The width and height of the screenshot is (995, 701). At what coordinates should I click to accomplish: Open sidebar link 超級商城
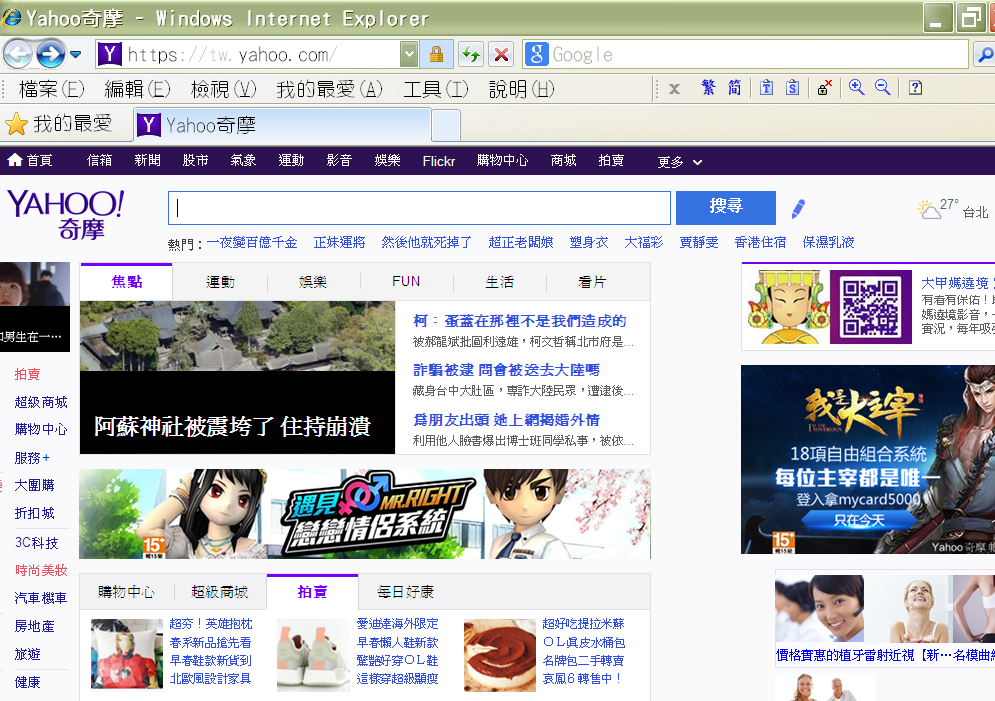[41, 402]
